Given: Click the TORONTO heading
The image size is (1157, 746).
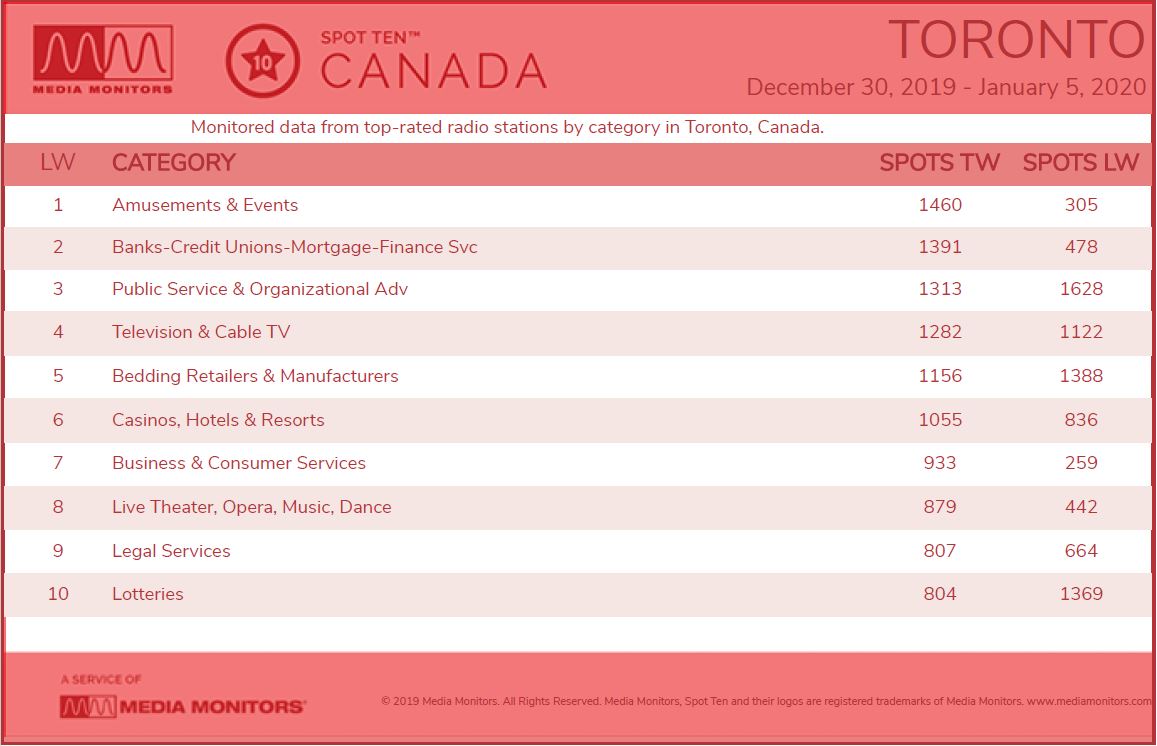Looking at the screenshot, I should pyautogui.click(x=1017, y=39).
